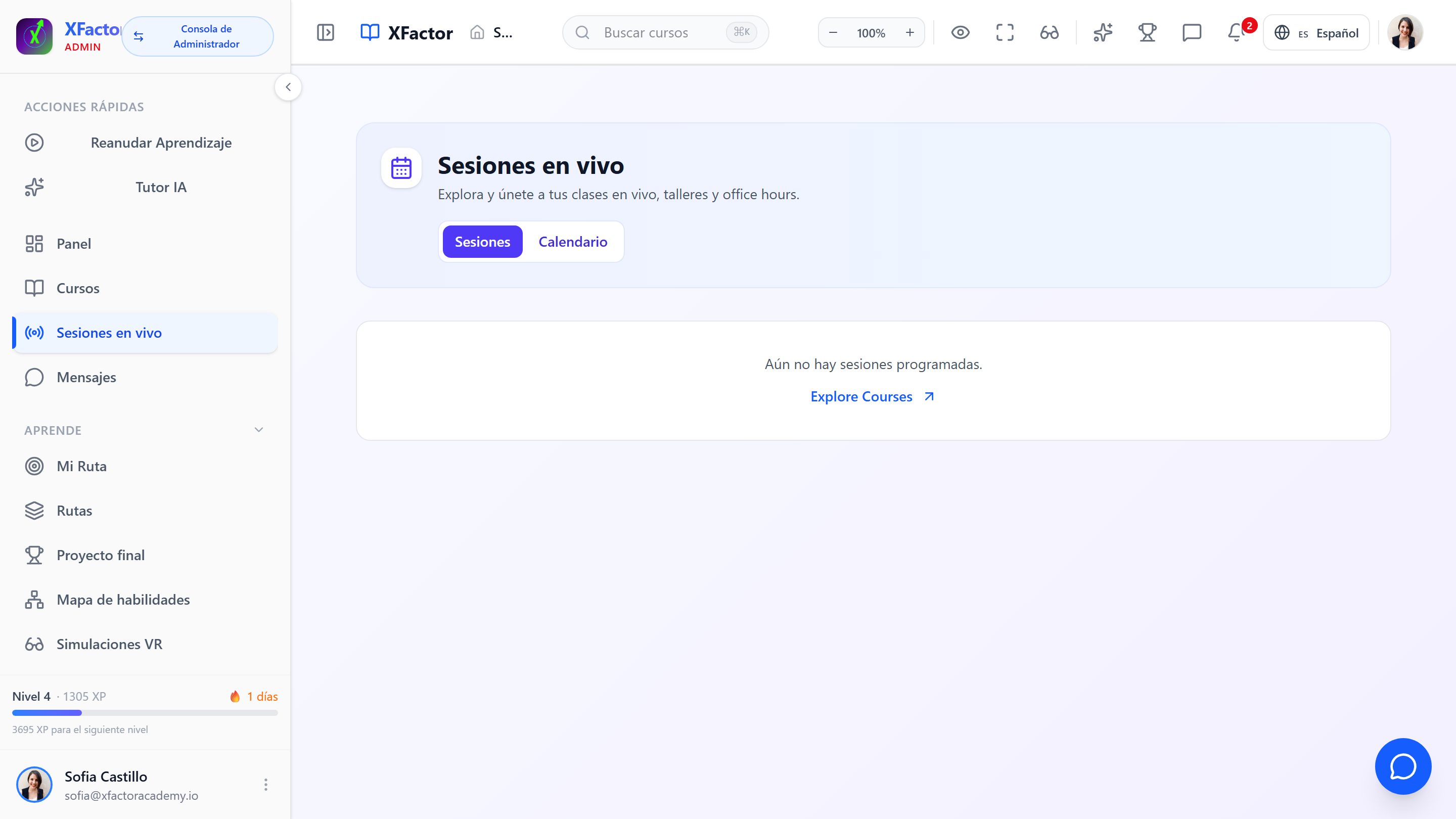
Task: Open Sofia Castillo profile avatar in sidebar
Action: click(x=34, y=785)
